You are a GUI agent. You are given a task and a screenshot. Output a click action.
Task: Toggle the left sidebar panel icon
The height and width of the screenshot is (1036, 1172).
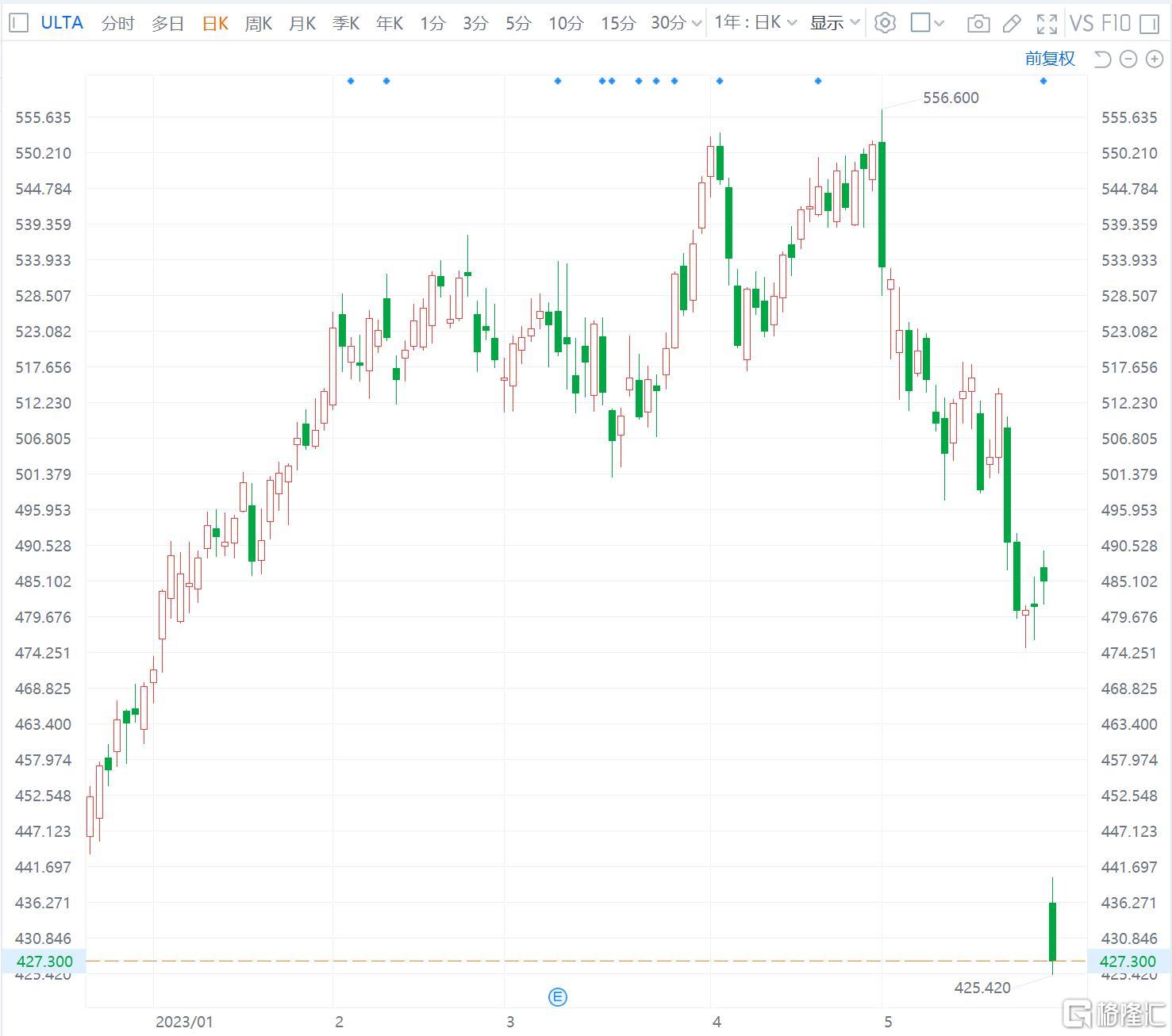click(x=17, y=23)
